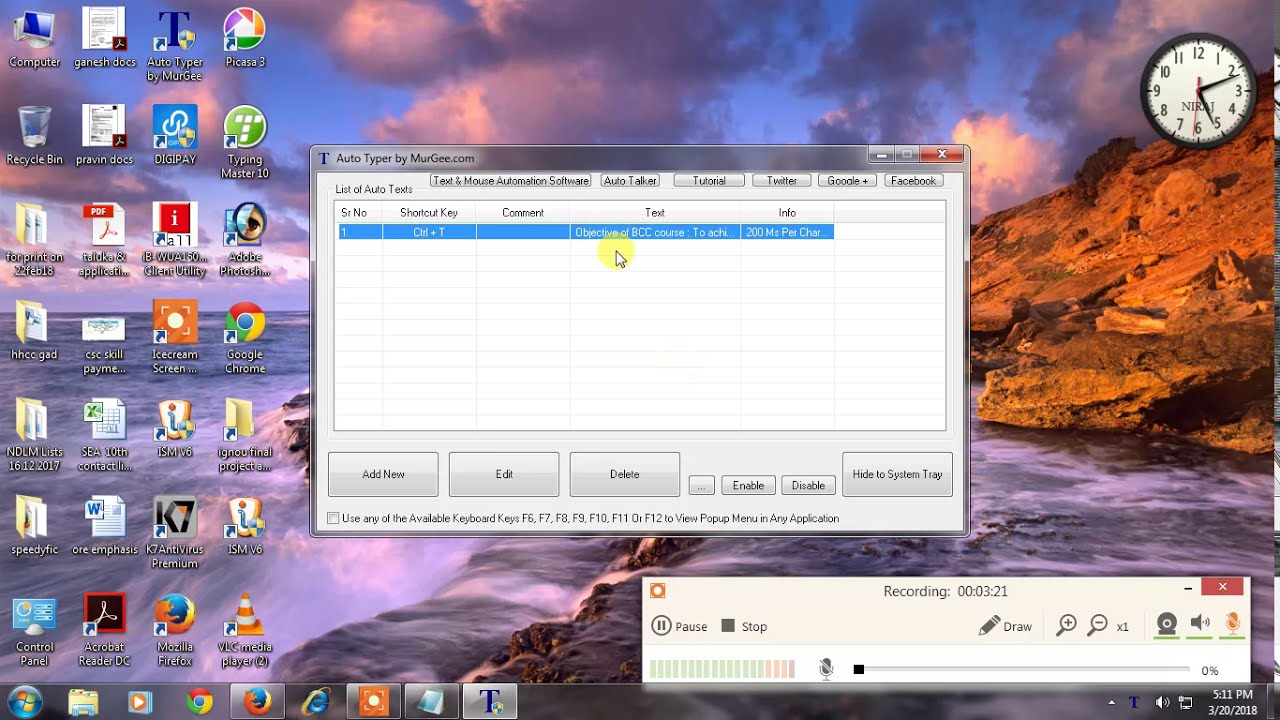Click the zoom out magnifier in recorder
The width and height of the screenshot is (1280, 720).
click(1098, 626)
